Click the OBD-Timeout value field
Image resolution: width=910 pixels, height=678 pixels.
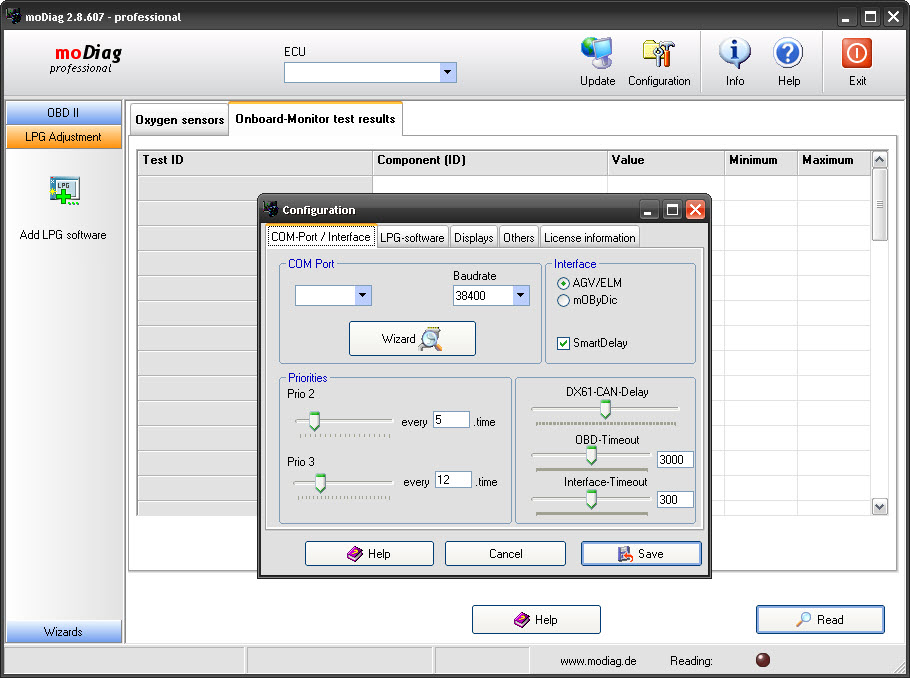[x=675, y=459]
